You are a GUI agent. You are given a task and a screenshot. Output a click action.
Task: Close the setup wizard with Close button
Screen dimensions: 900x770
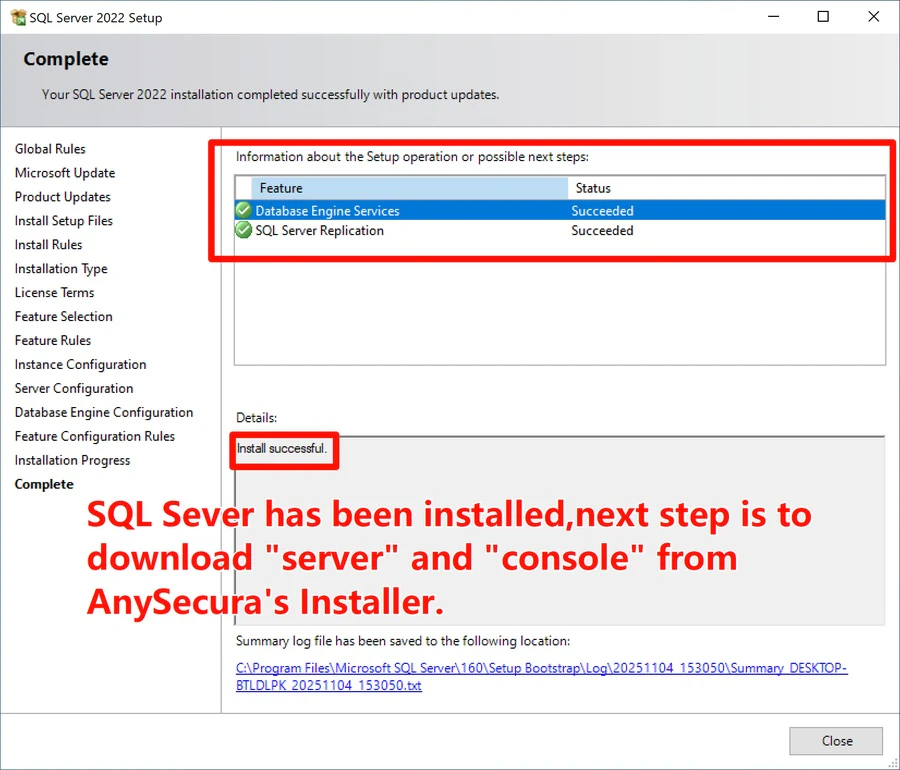tap(836, 741)
